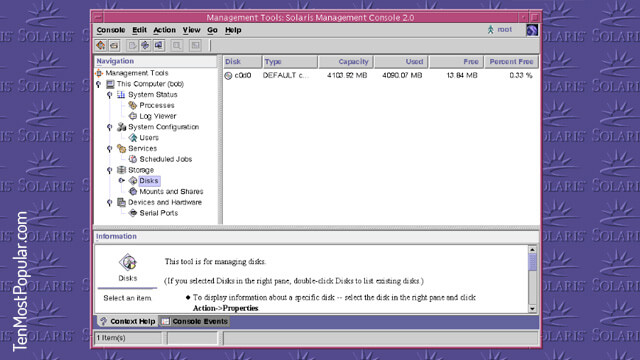Image resolution: width=640 pixels, height=360 pixels.
Task: Collapse the Devices and Hardware node
Action: tap(109, 202)
